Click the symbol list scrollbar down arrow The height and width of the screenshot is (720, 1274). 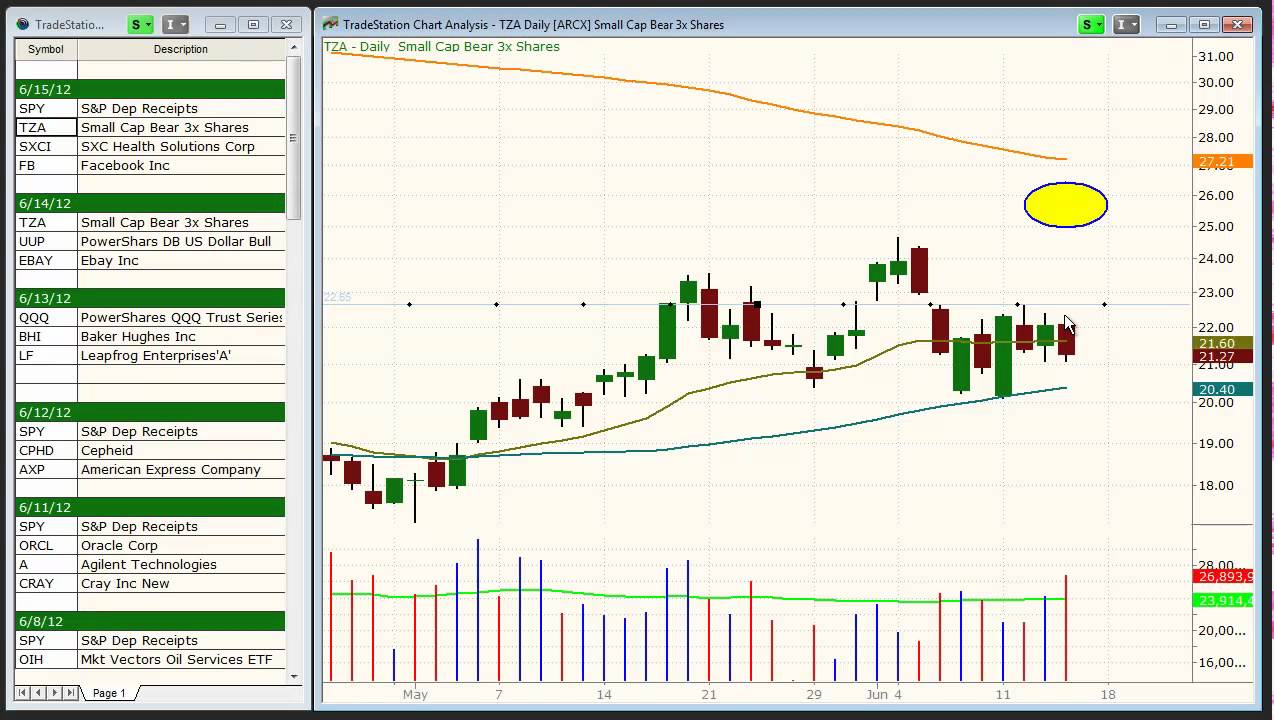(294, 676)
